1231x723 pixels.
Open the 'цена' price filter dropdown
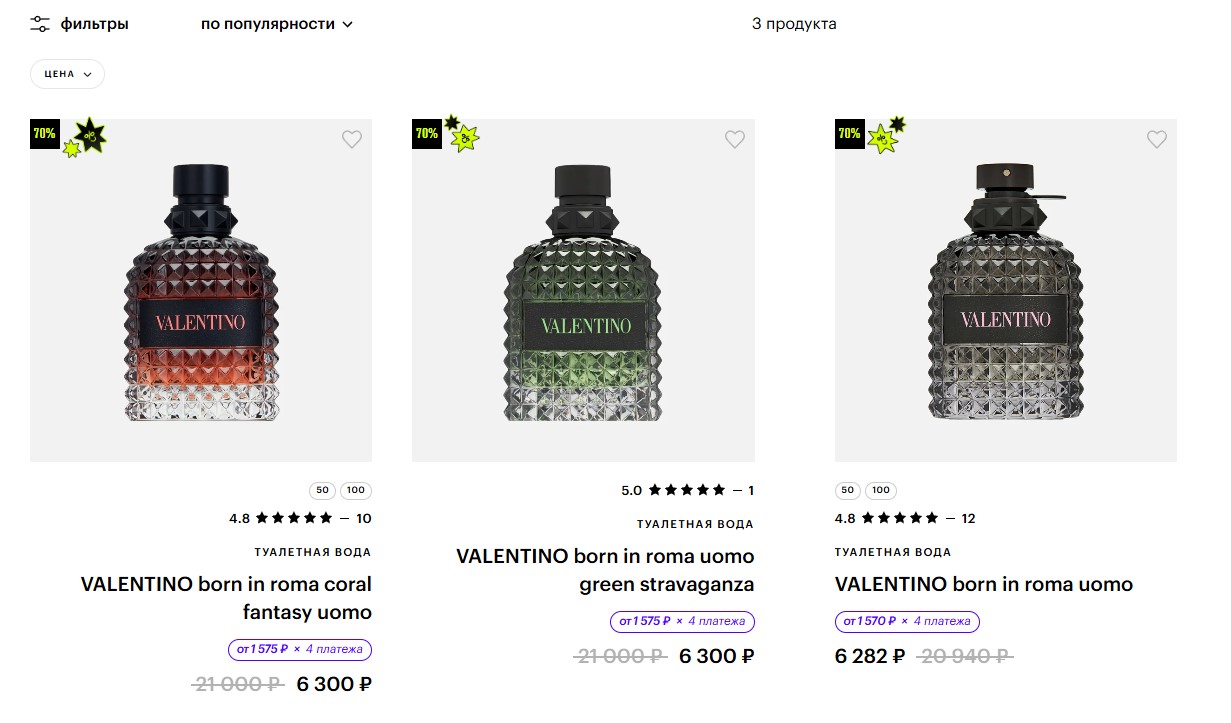pyautogui.click(x=67, y=74)
